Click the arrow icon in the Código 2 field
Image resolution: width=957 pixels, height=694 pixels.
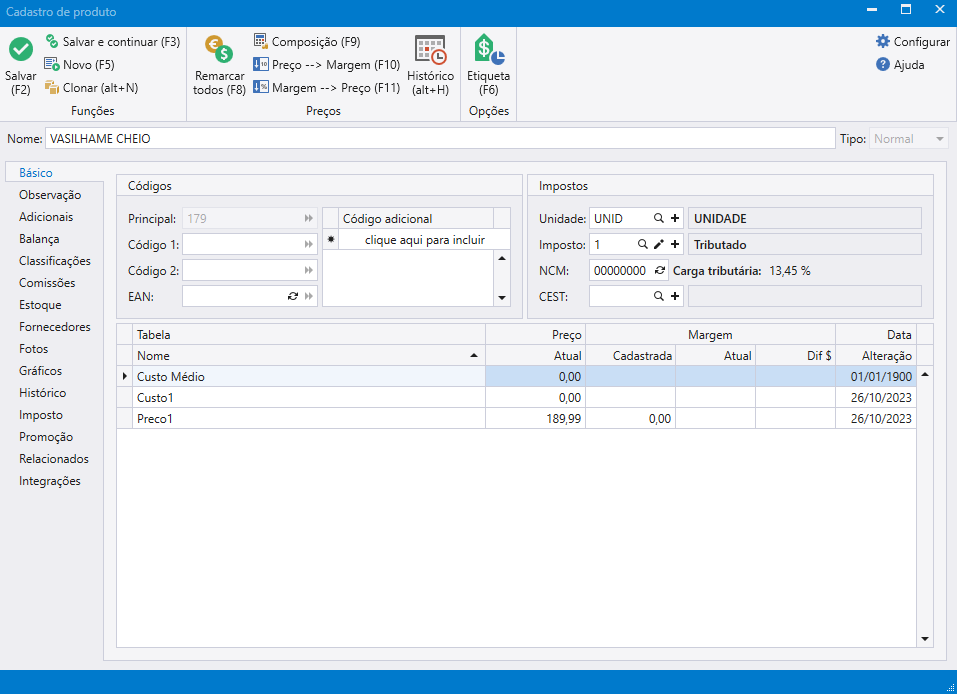point(309,270)
